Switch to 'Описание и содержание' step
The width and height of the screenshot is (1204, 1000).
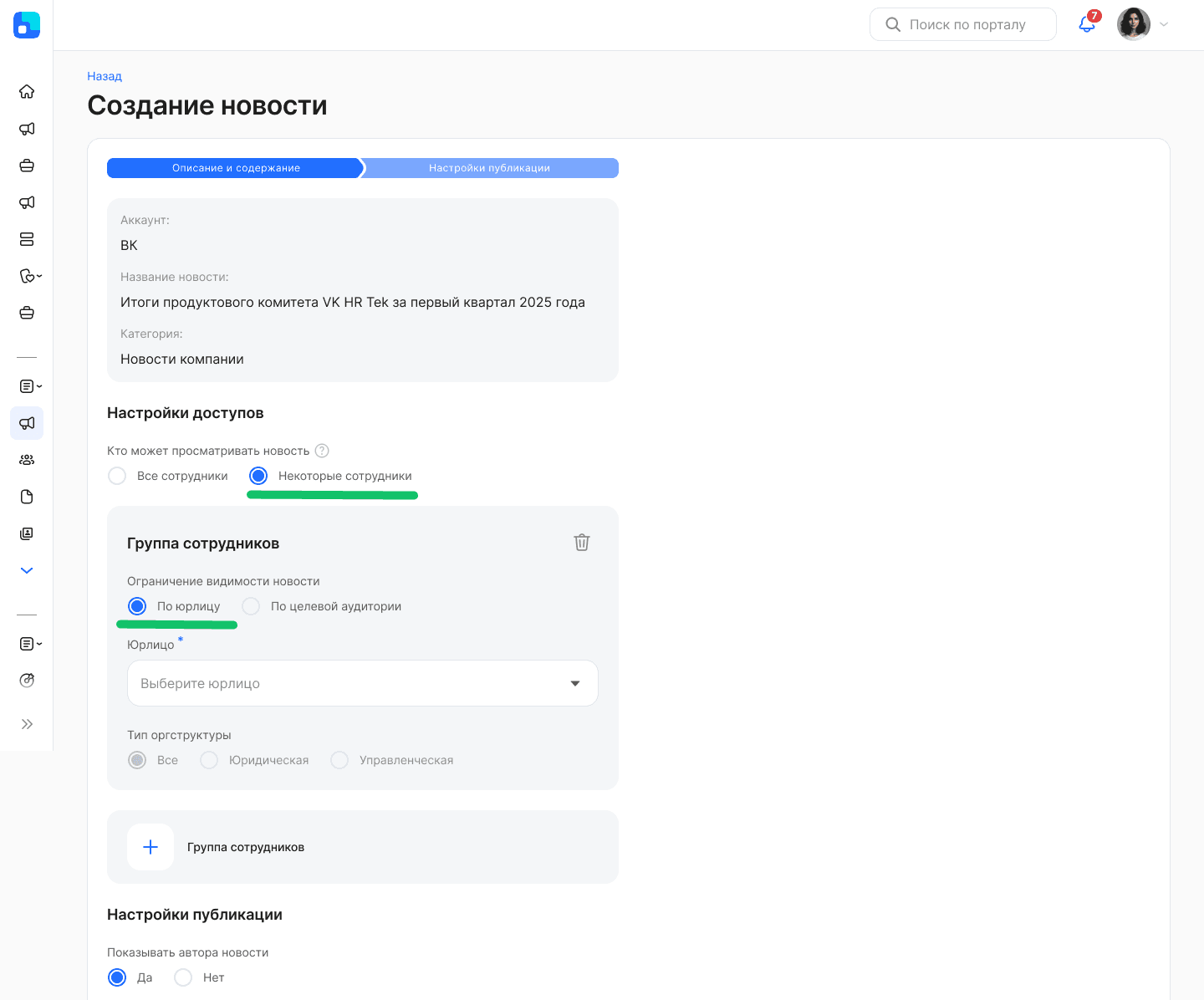pos(236,168)
